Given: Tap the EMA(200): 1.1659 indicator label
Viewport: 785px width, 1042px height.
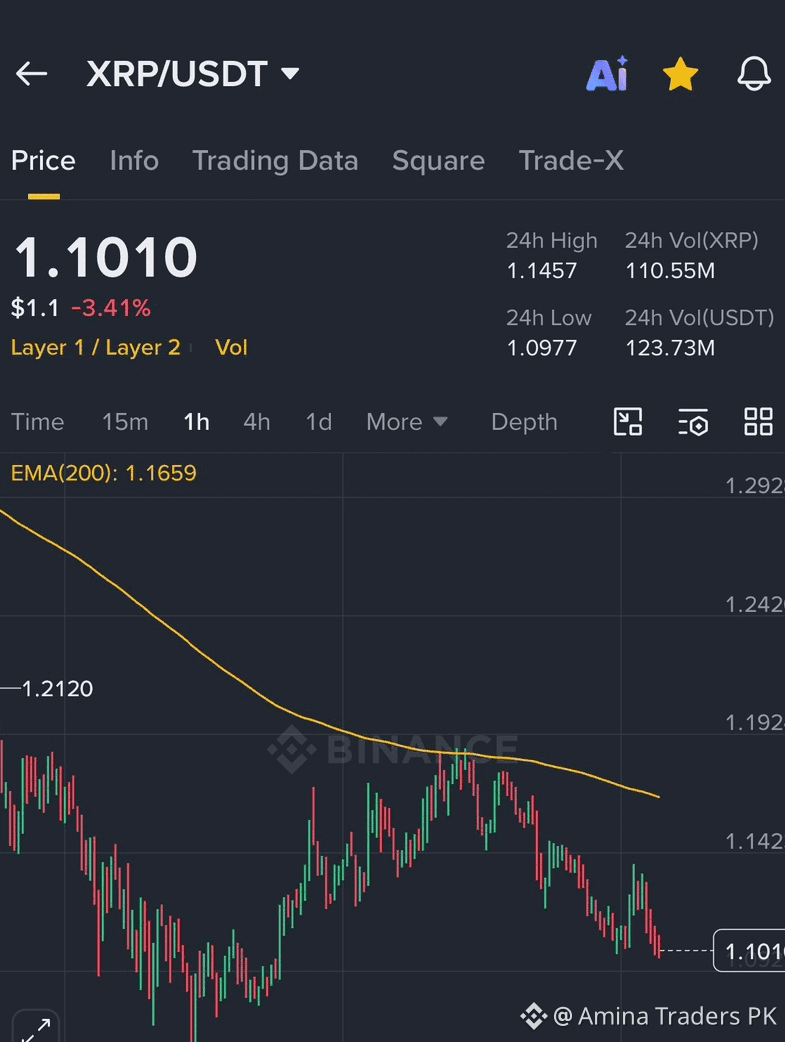Looking at the screenshot, I should [x=104, y=473].
